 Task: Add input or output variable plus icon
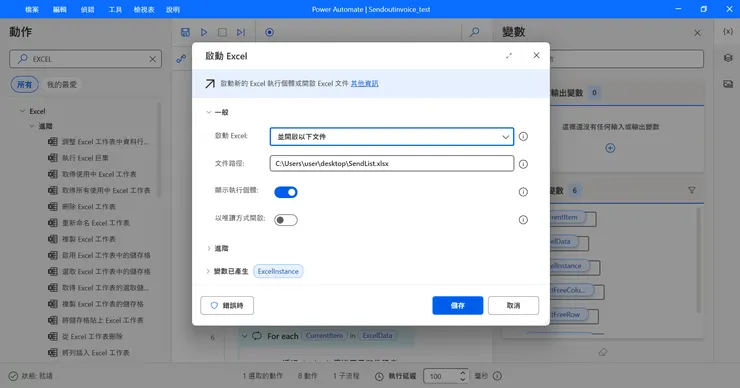[610, 148]
